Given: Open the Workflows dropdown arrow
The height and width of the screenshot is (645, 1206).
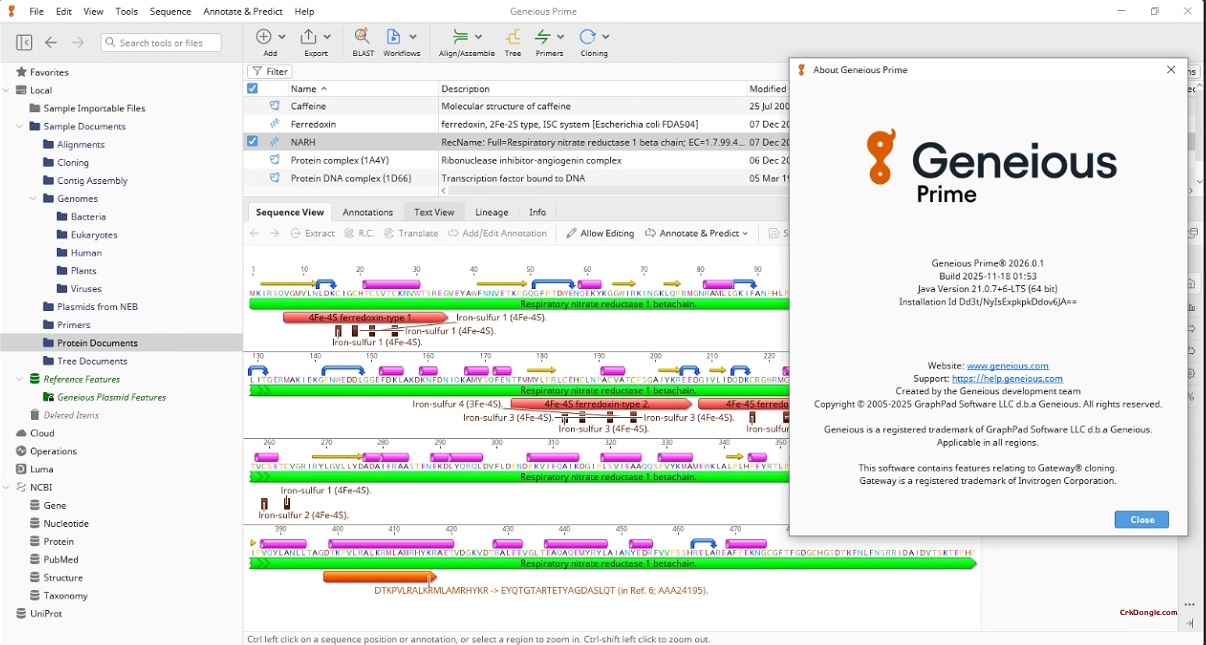Looking at the screenshot, I should [x=413, y=37].
